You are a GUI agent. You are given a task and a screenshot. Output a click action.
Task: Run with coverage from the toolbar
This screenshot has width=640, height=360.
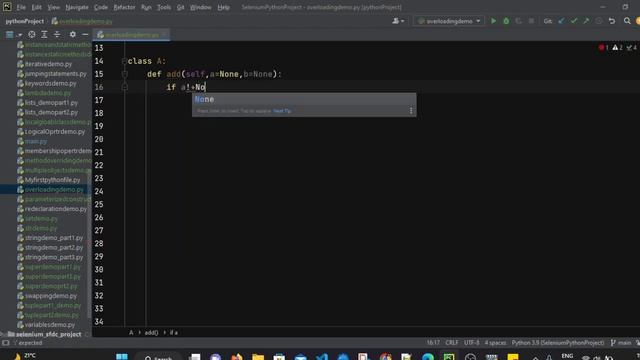(518, 21)
